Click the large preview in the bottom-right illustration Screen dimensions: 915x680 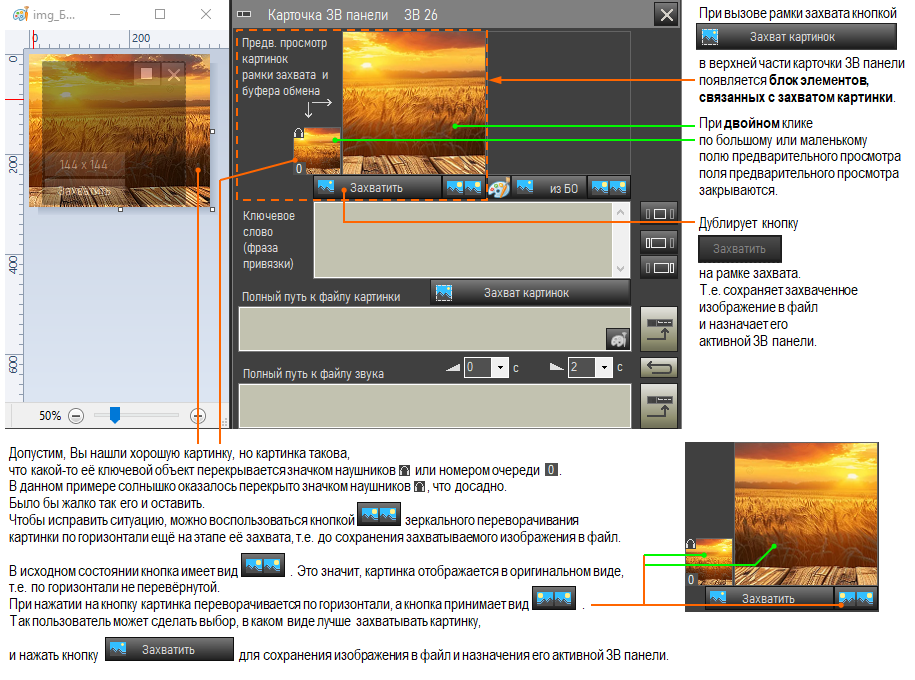[805, 514]
